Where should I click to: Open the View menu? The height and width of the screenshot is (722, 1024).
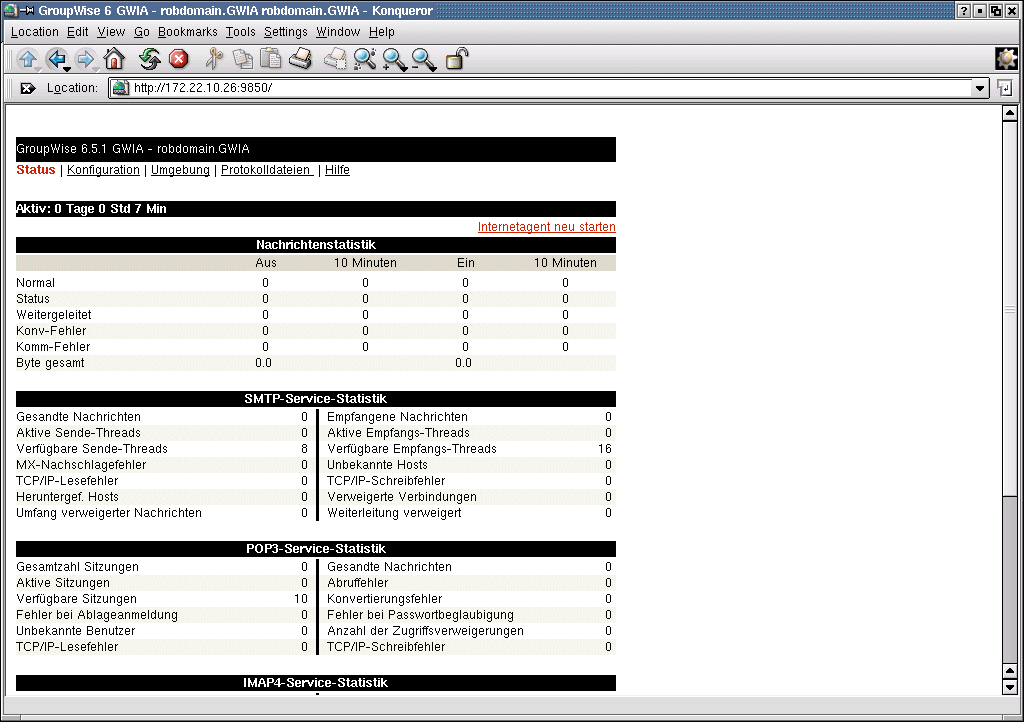coord(111,32)
